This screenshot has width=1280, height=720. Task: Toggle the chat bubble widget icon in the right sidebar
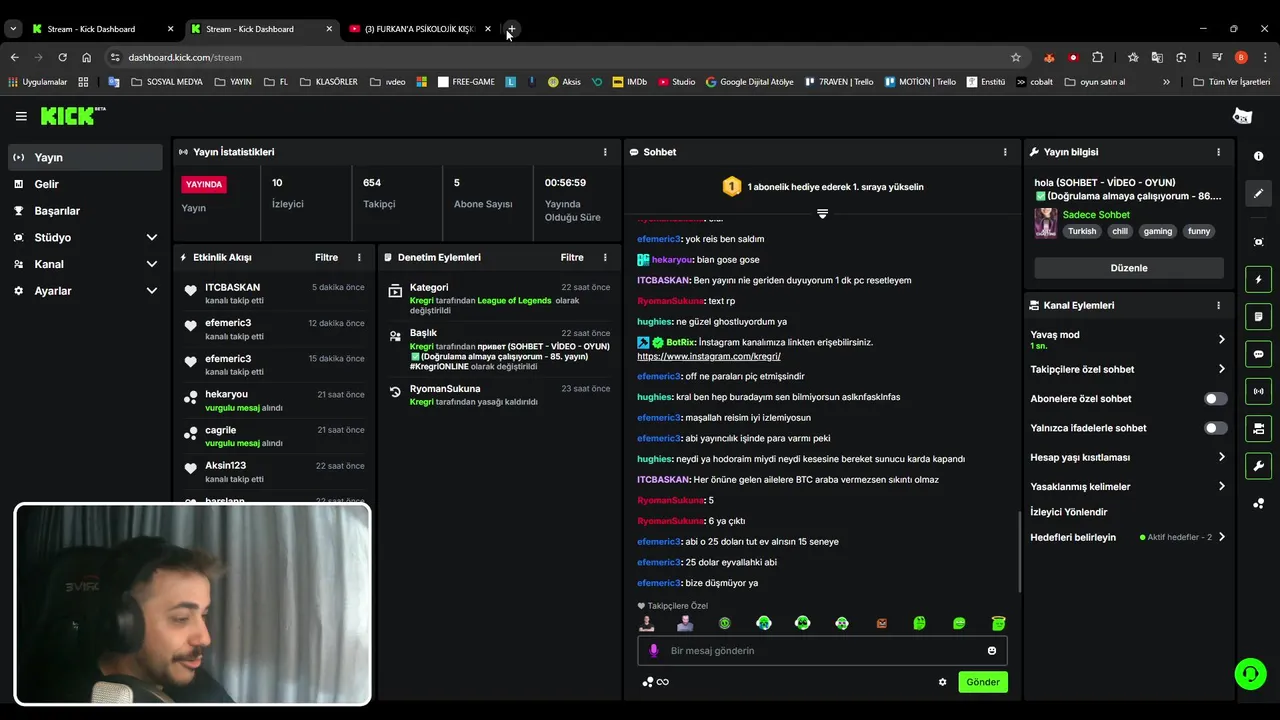(1258, 354)
